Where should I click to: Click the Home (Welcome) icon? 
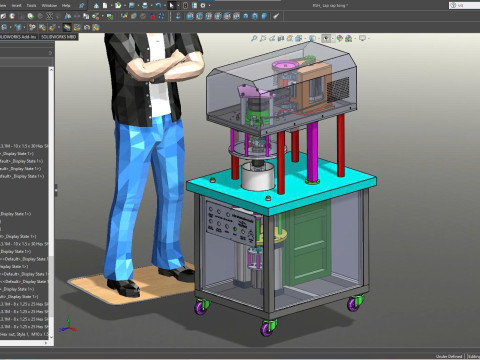[x=96, y=6]
